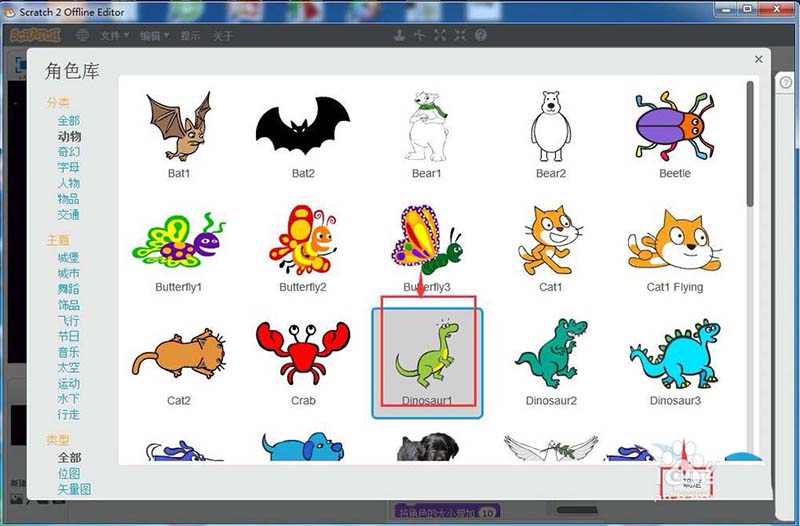
Task: Select the Dinosaur1 sprite
Action: click(427, 363)
